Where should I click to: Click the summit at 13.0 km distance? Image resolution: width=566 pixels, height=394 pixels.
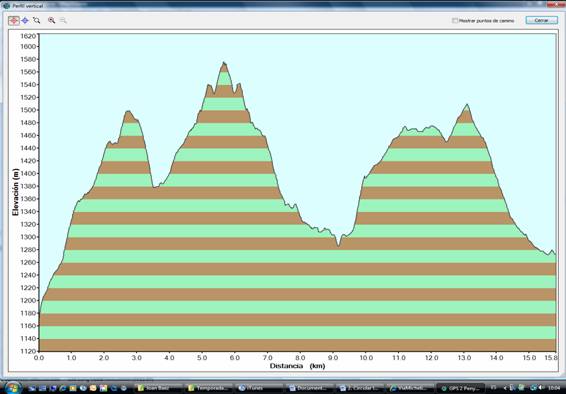467,105
